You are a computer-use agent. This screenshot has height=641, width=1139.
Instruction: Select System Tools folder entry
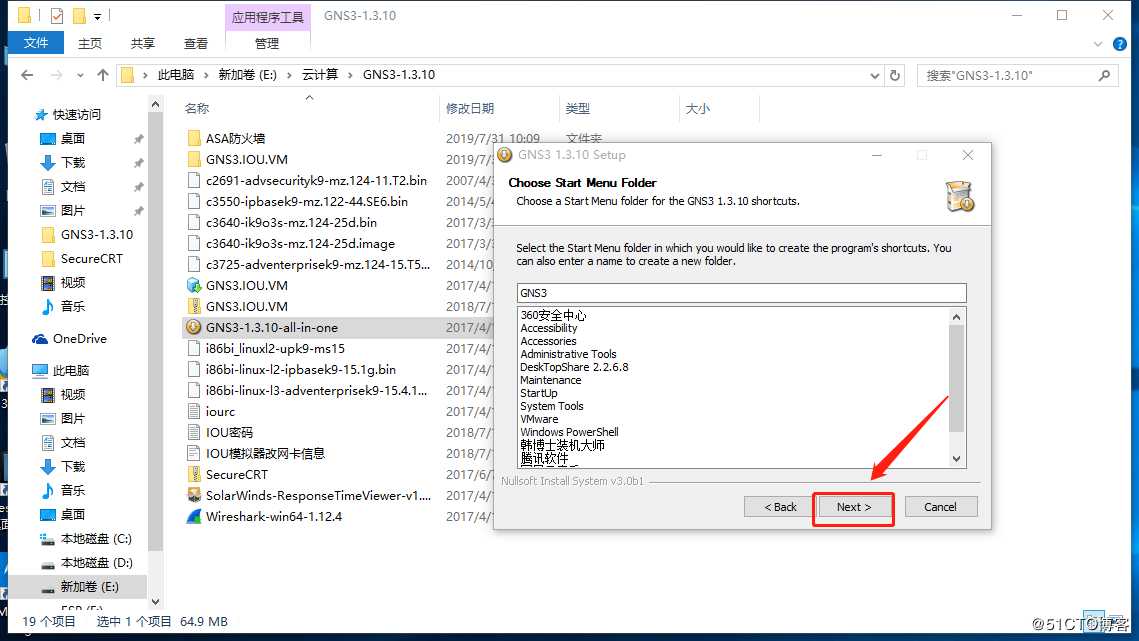(551, 406)
